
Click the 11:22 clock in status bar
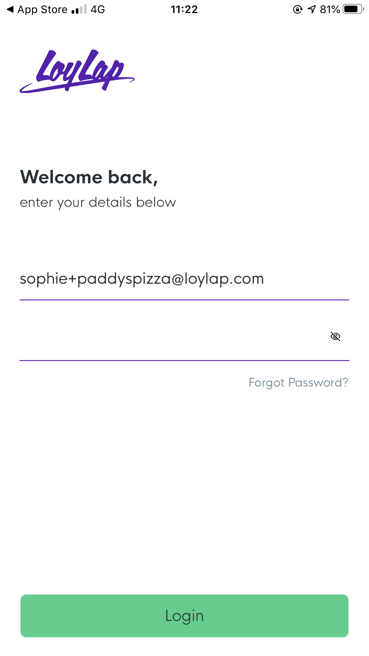(x=184, y=9)
